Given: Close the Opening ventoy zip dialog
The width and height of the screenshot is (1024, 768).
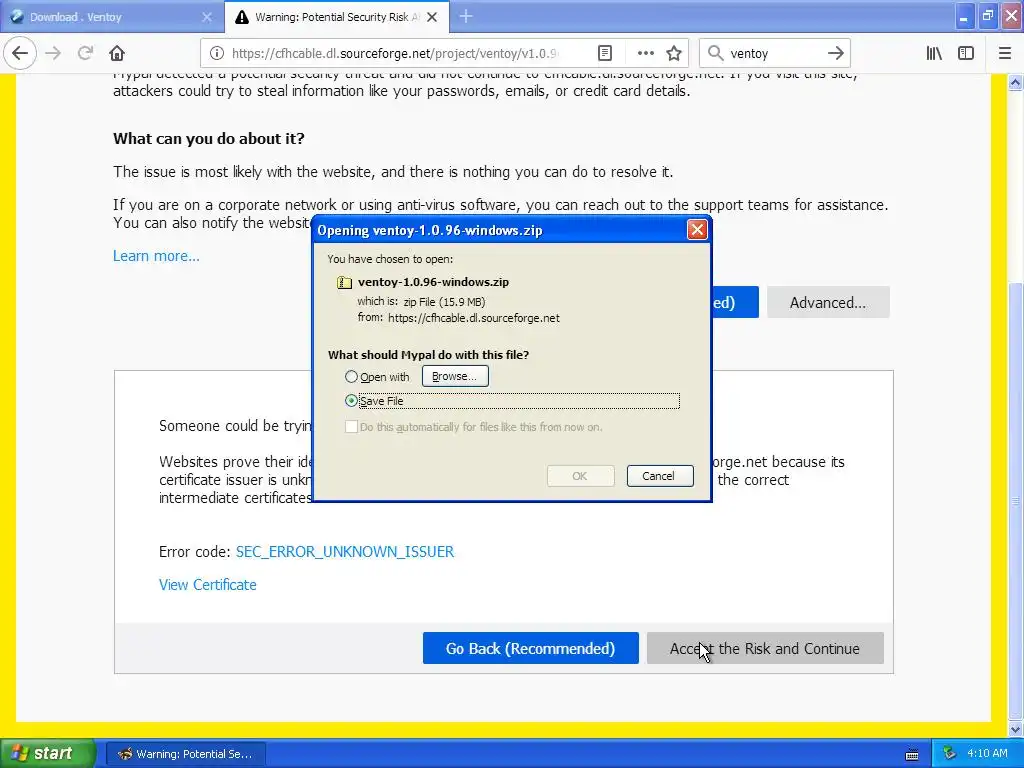Looking at the screenshot, I should (697, 229).
